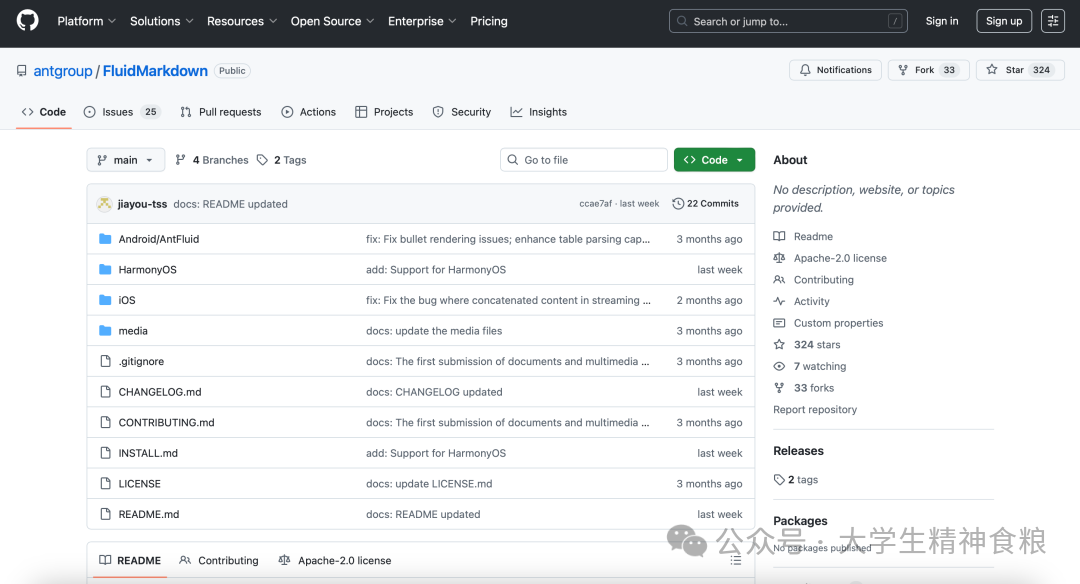Click the folder icon for HarmonyOS
This screenshot has width=1080, height=584.
pos(105,269)
